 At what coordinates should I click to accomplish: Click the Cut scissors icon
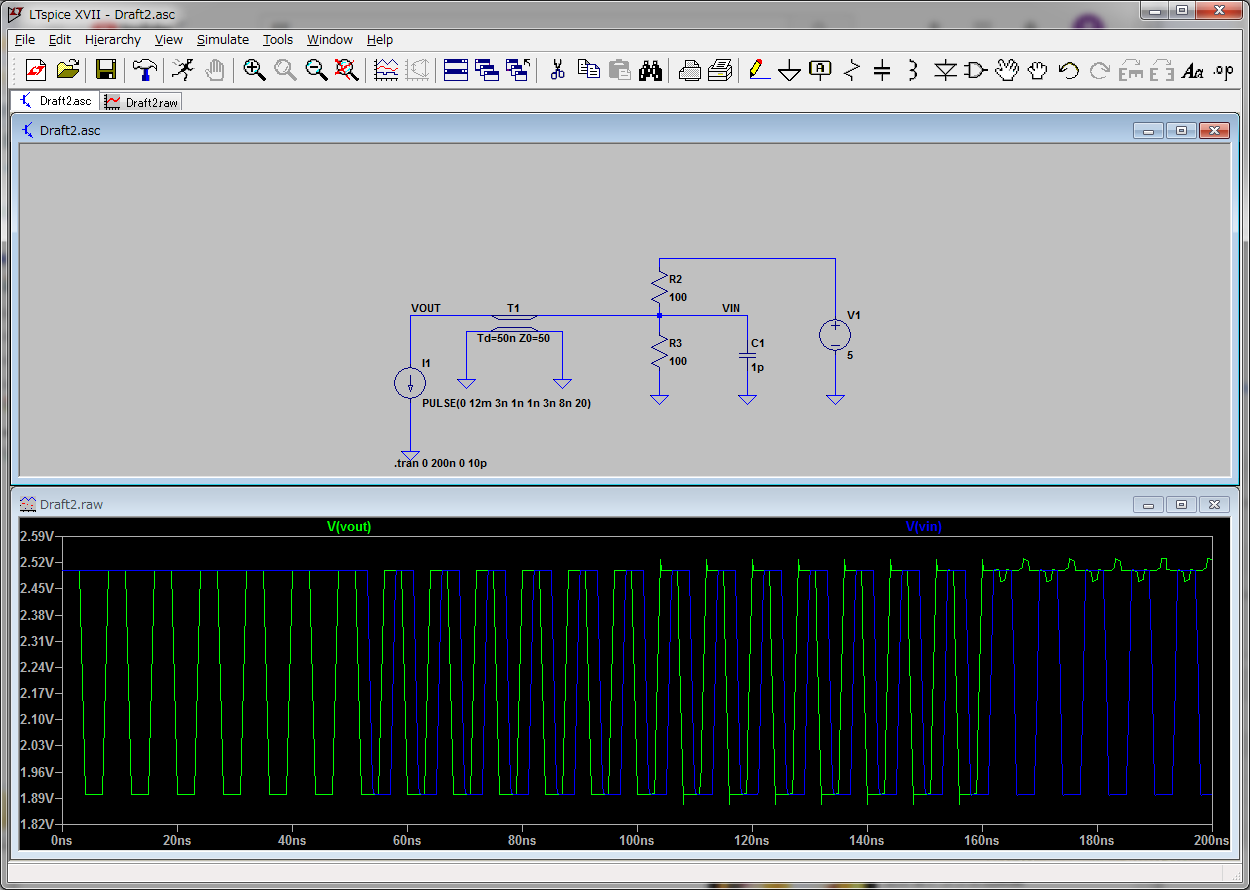[558, 70]
